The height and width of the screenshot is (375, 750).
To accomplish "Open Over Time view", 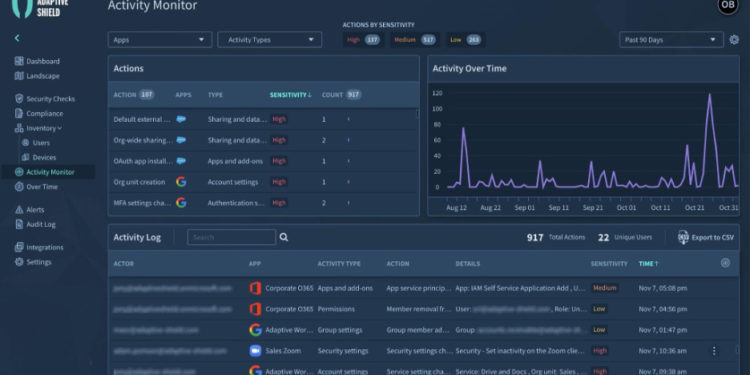I will [x=42, y=187].
